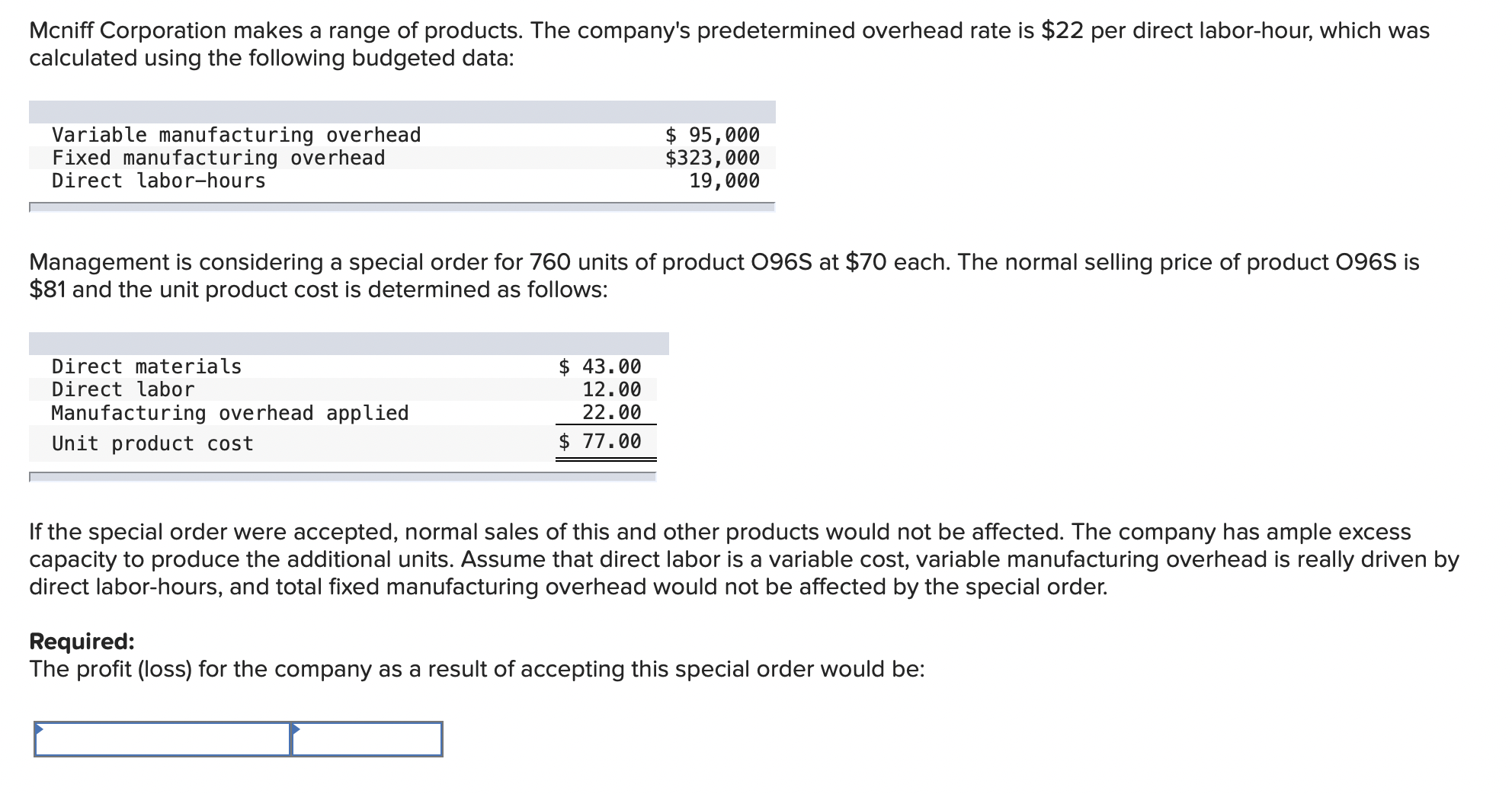The image size is (1512, 794).
Task: Click the 'Fixed manufacturing overhead' row label
Action: [x=218, y=158]
